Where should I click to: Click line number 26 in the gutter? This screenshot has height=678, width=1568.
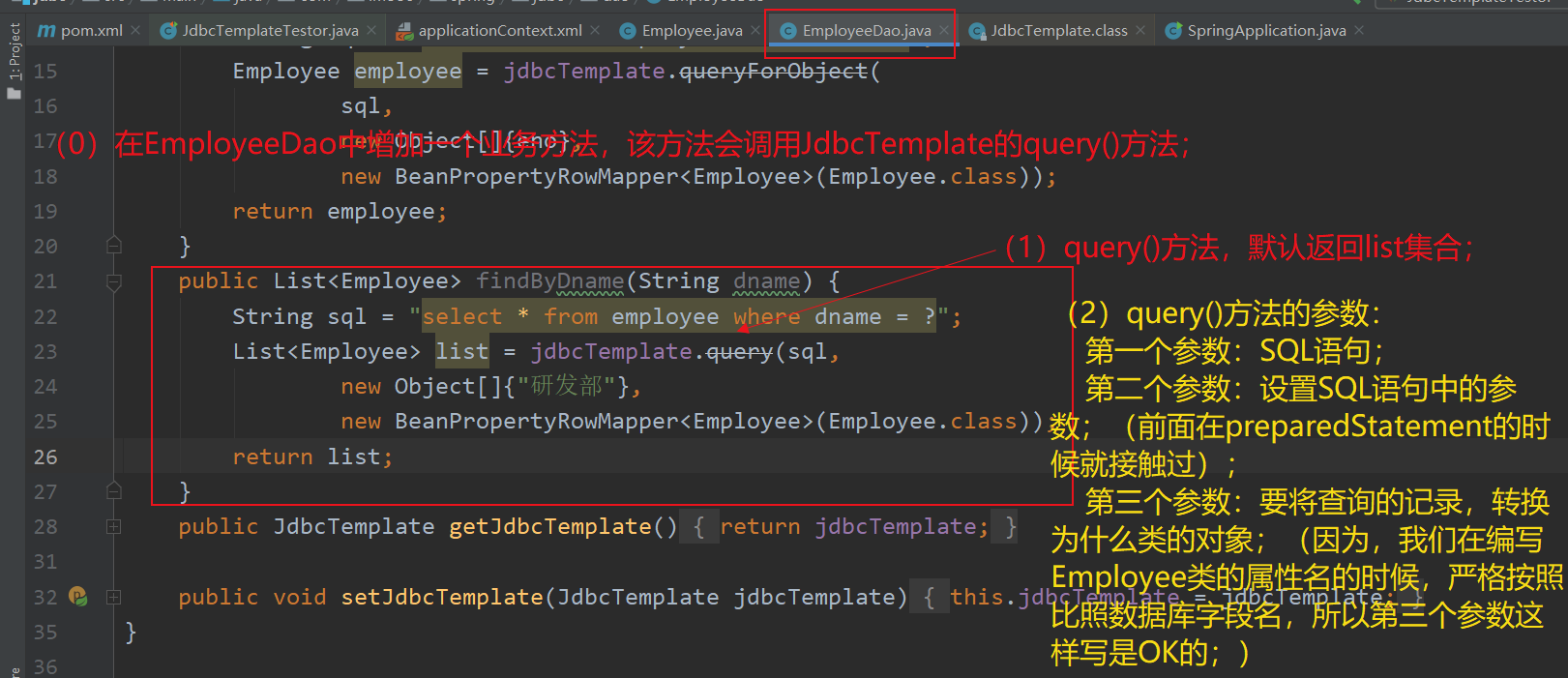pos(45,457)
